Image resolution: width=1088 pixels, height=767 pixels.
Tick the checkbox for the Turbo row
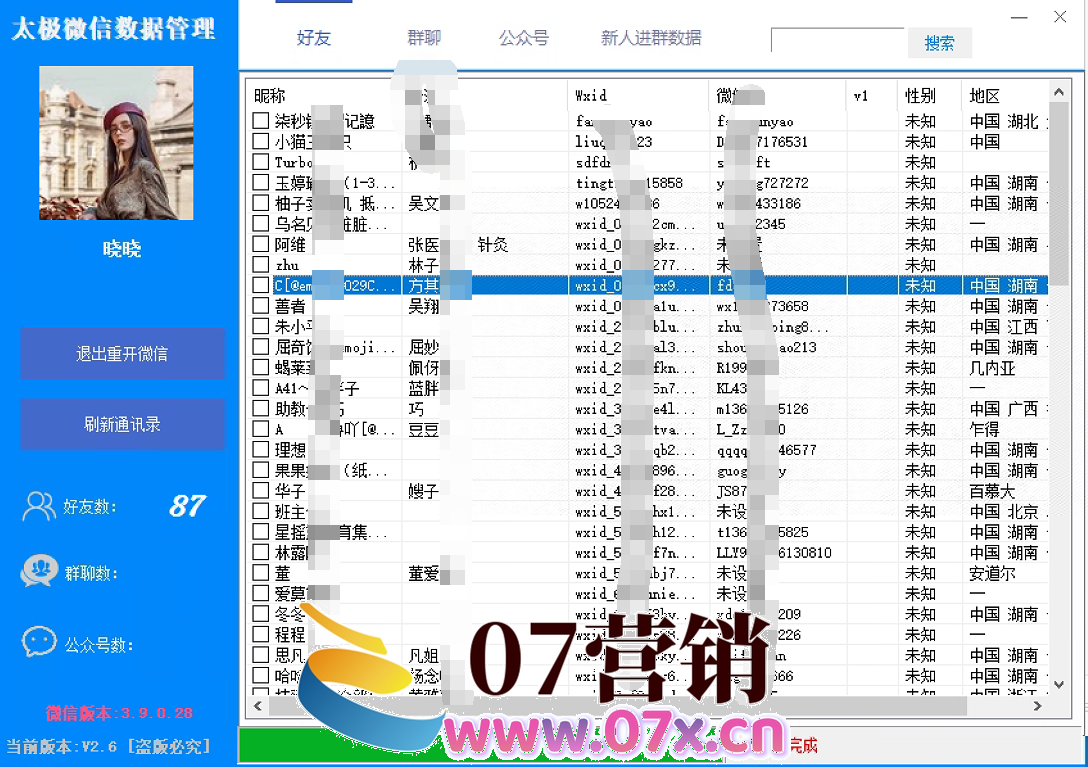tap(260, 162)
